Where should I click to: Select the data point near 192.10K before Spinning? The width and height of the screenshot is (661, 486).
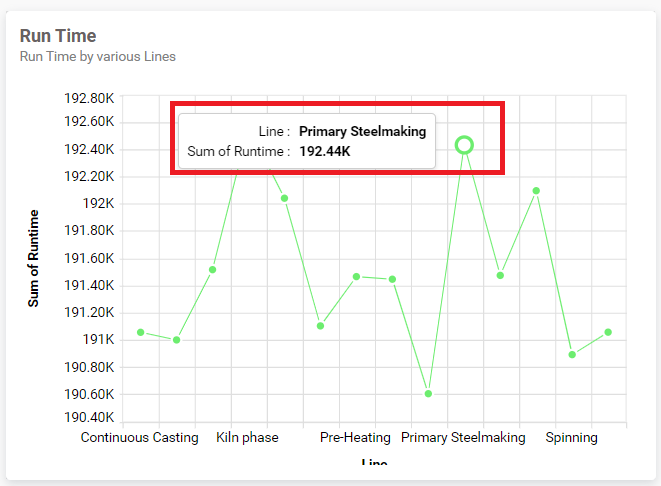click(x=536, y=191)
